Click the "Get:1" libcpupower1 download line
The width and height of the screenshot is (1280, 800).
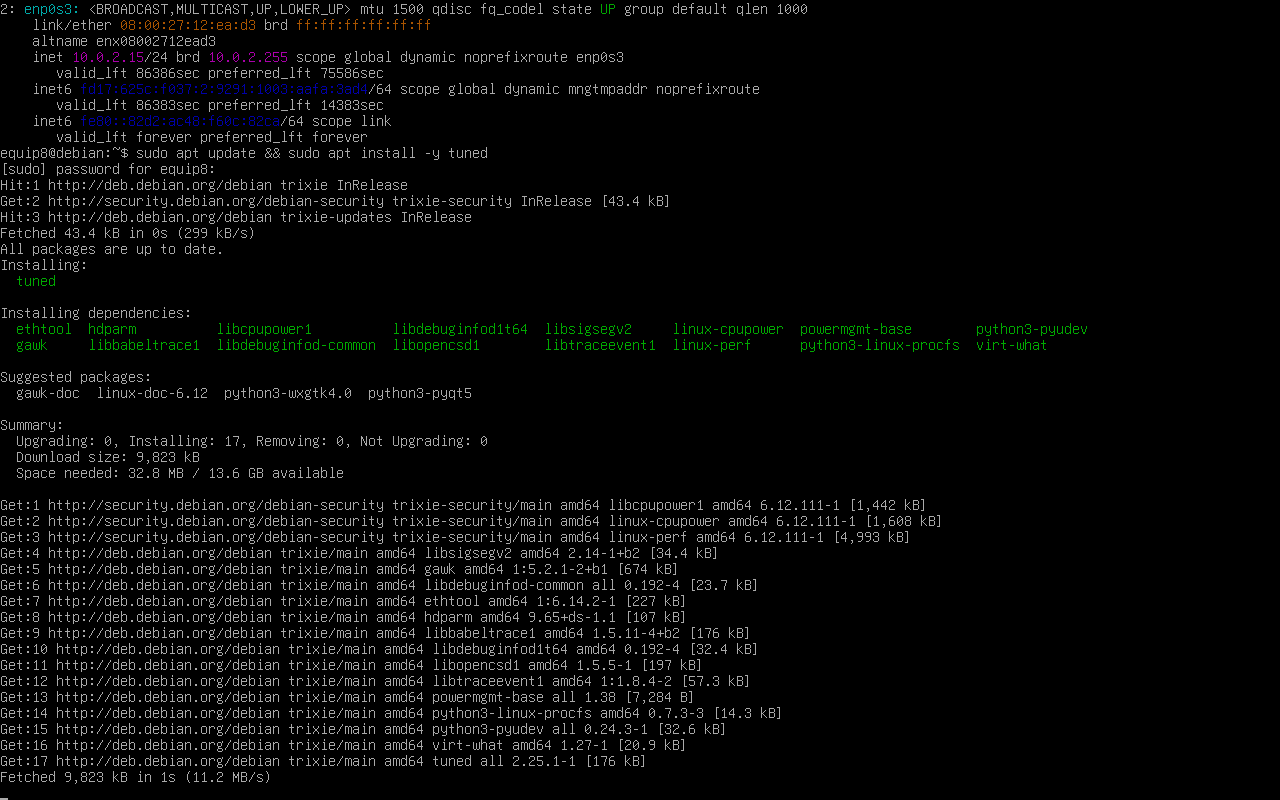coord(463,505)
